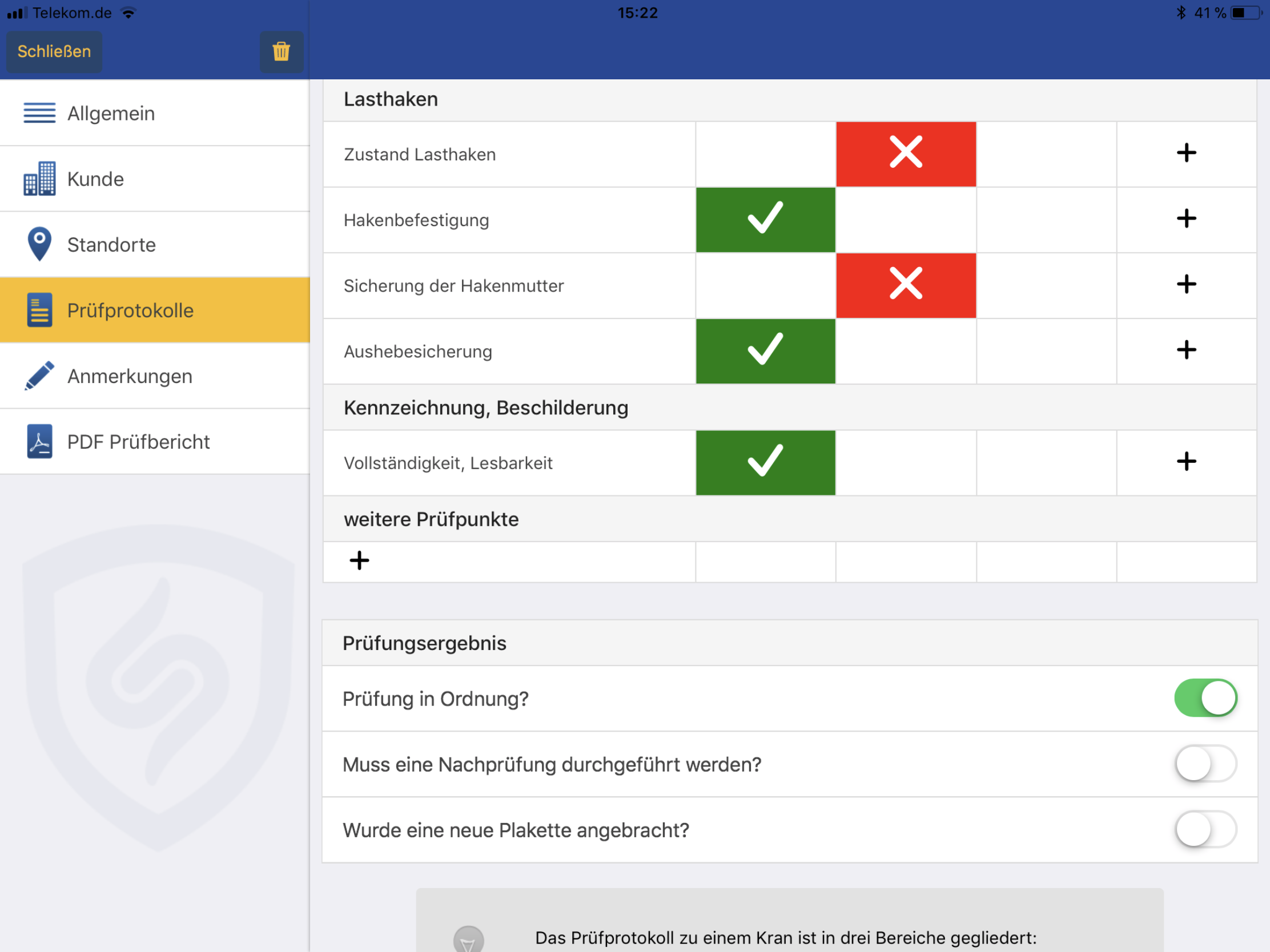Add note to Vollständigkeit, Lesbarkeit row
This screenshot has height=952, width=1270.
[x=1186, y=462]
